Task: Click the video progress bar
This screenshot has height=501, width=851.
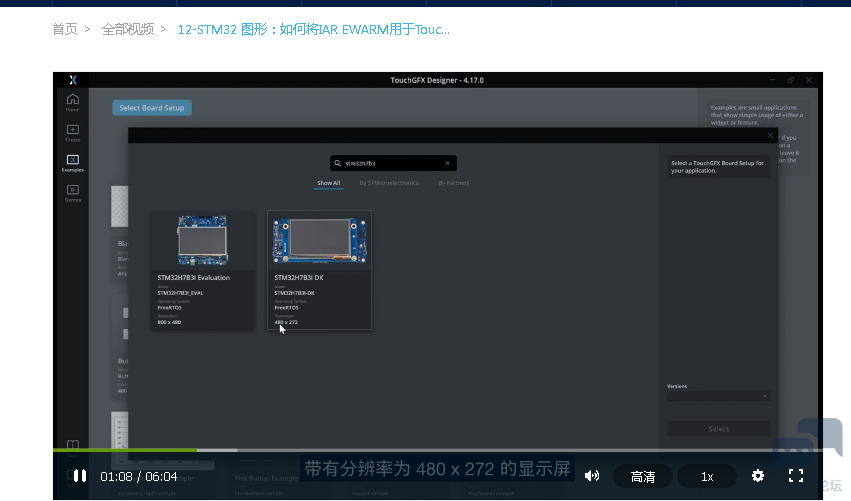Action: 437,450
